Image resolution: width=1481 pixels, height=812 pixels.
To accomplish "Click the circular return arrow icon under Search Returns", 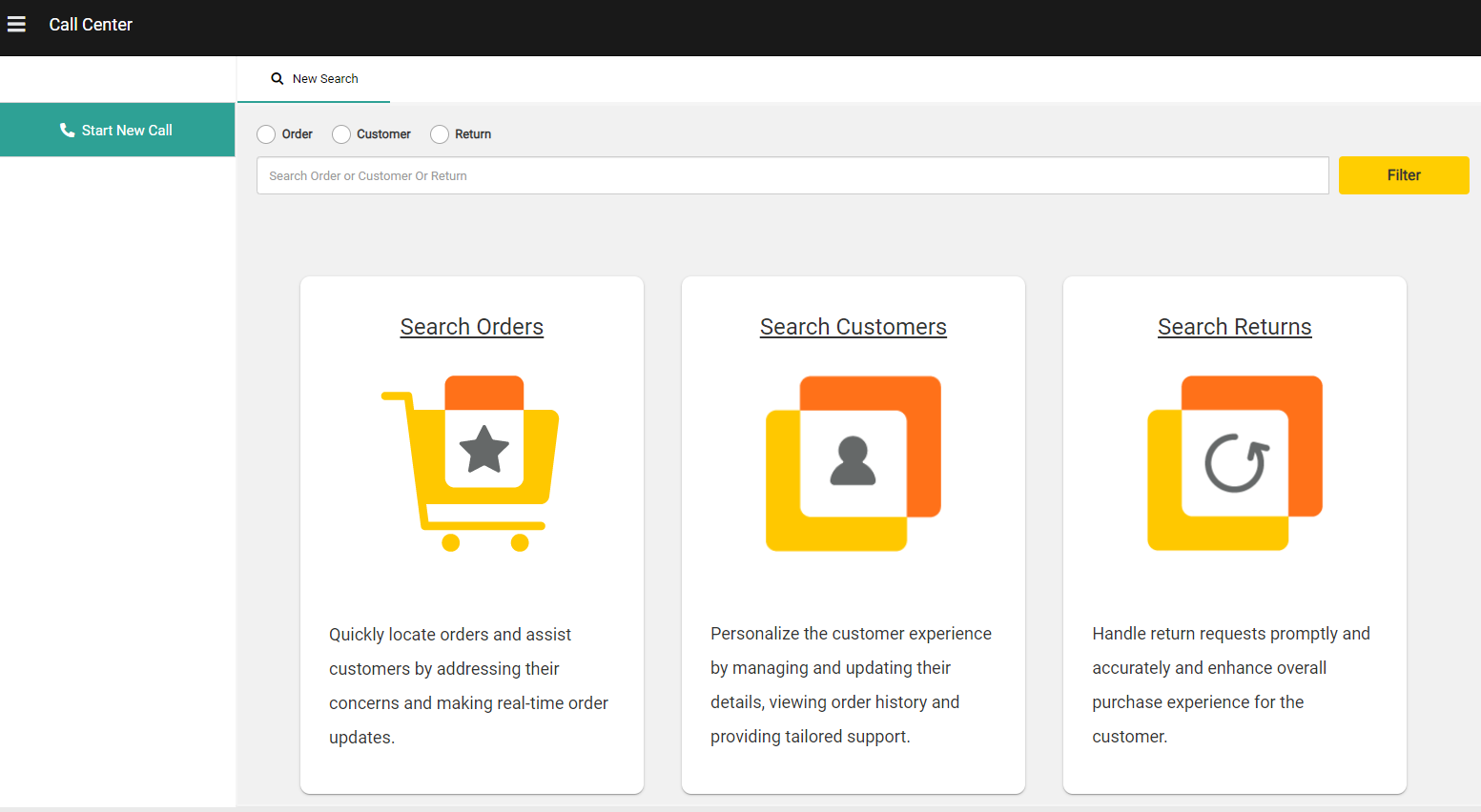I will 1234,464.
